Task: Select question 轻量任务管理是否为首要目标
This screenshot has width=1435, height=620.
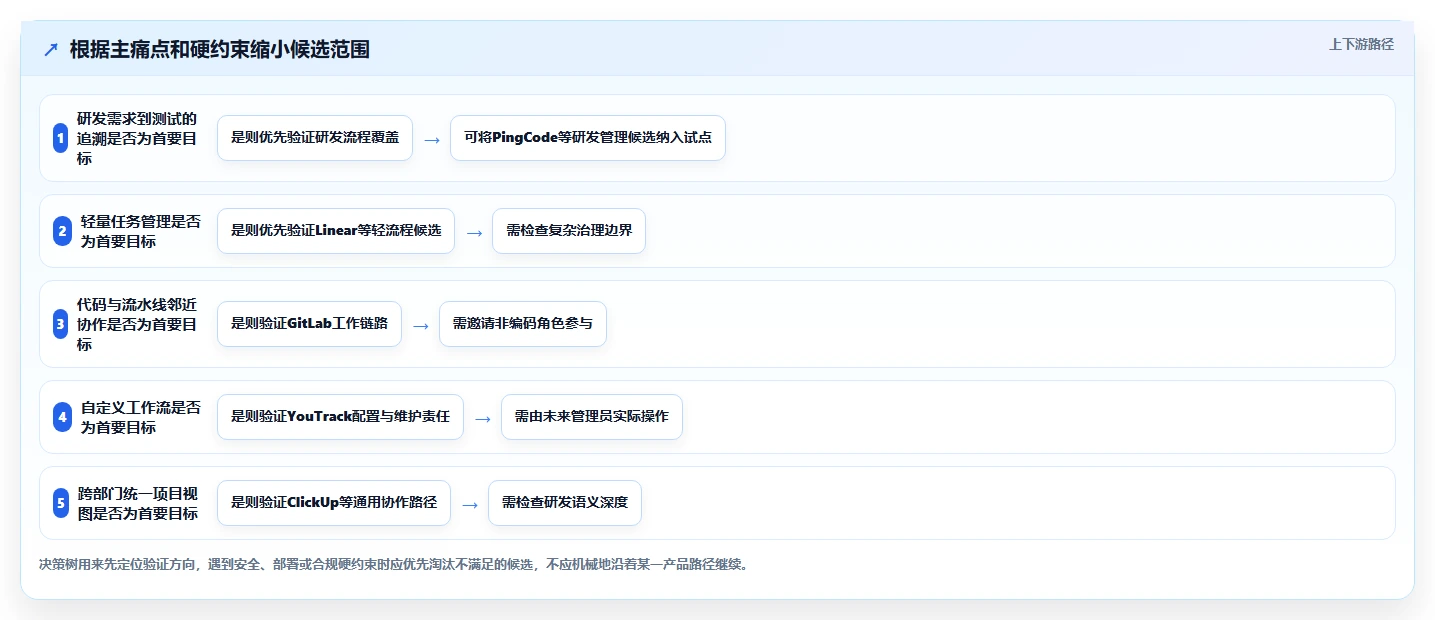Action: pyautogui.click(x=140, y=231)
